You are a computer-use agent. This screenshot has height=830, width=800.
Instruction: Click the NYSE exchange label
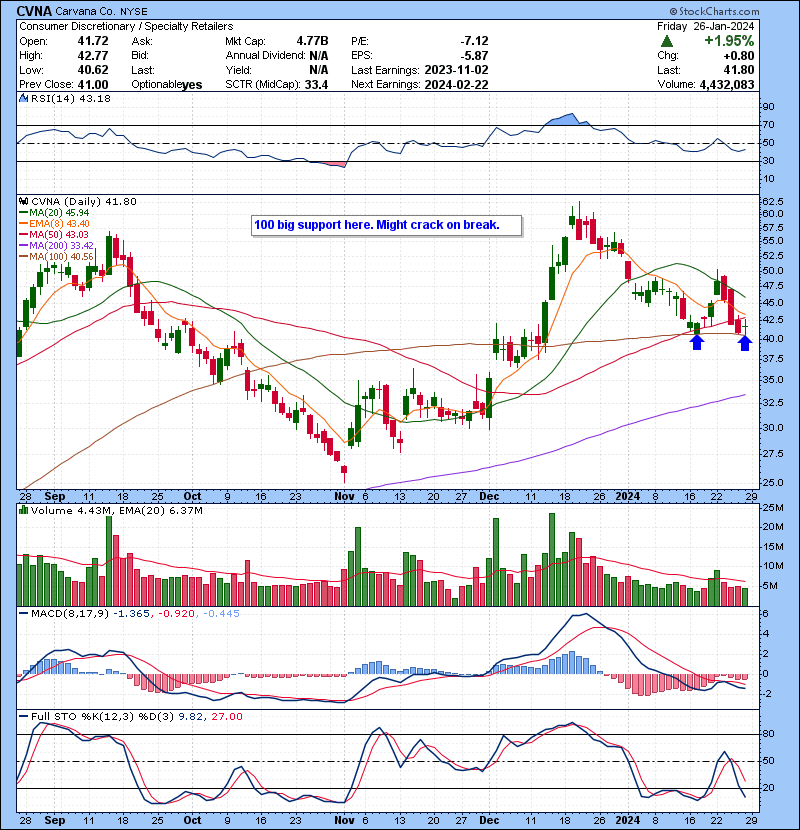click(x=134, y=11)
